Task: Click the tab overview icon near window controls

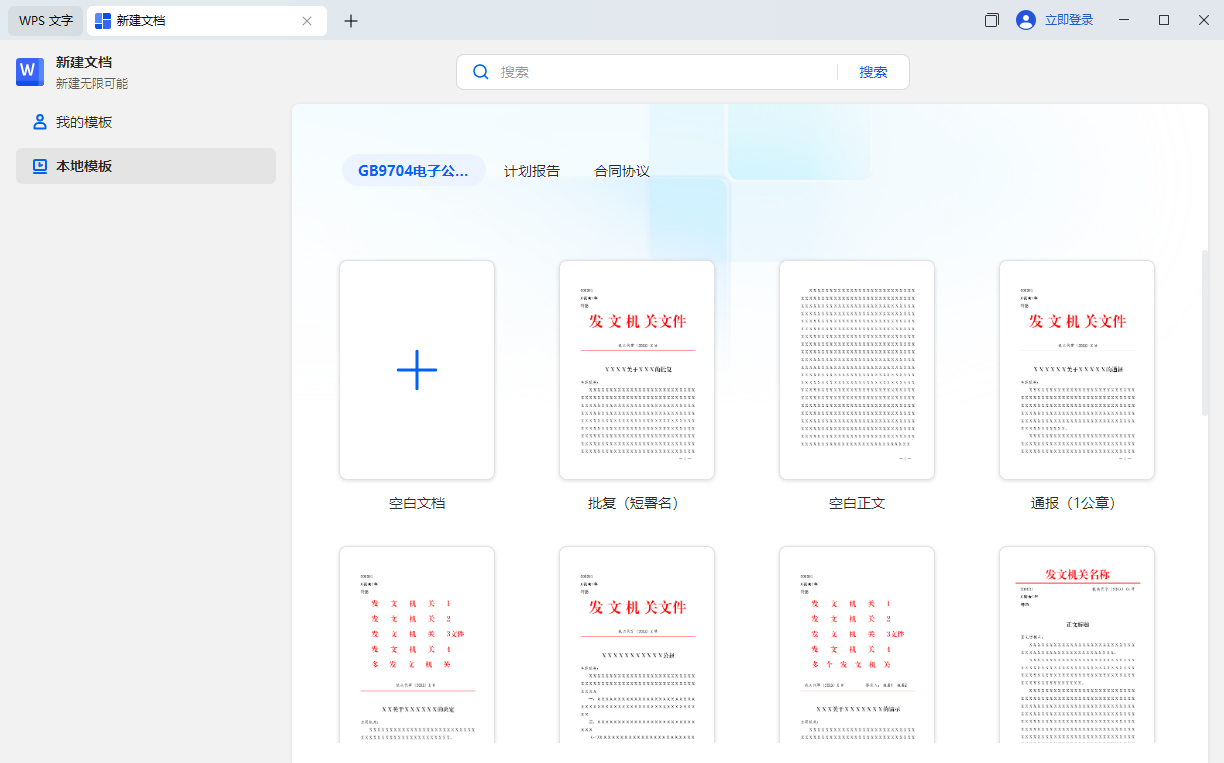Action: 991,19
